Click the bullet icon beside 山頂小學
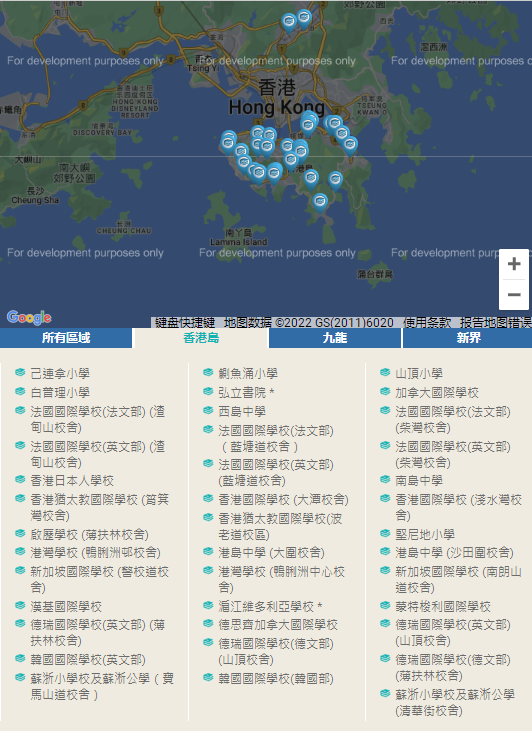Viewport: 532px width, 731px height. point(385,372)
